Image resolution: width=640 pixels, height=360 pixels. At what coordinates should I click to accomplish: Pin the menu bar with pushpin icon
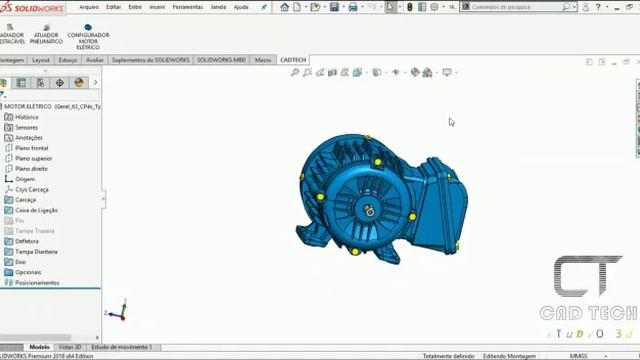264,7
